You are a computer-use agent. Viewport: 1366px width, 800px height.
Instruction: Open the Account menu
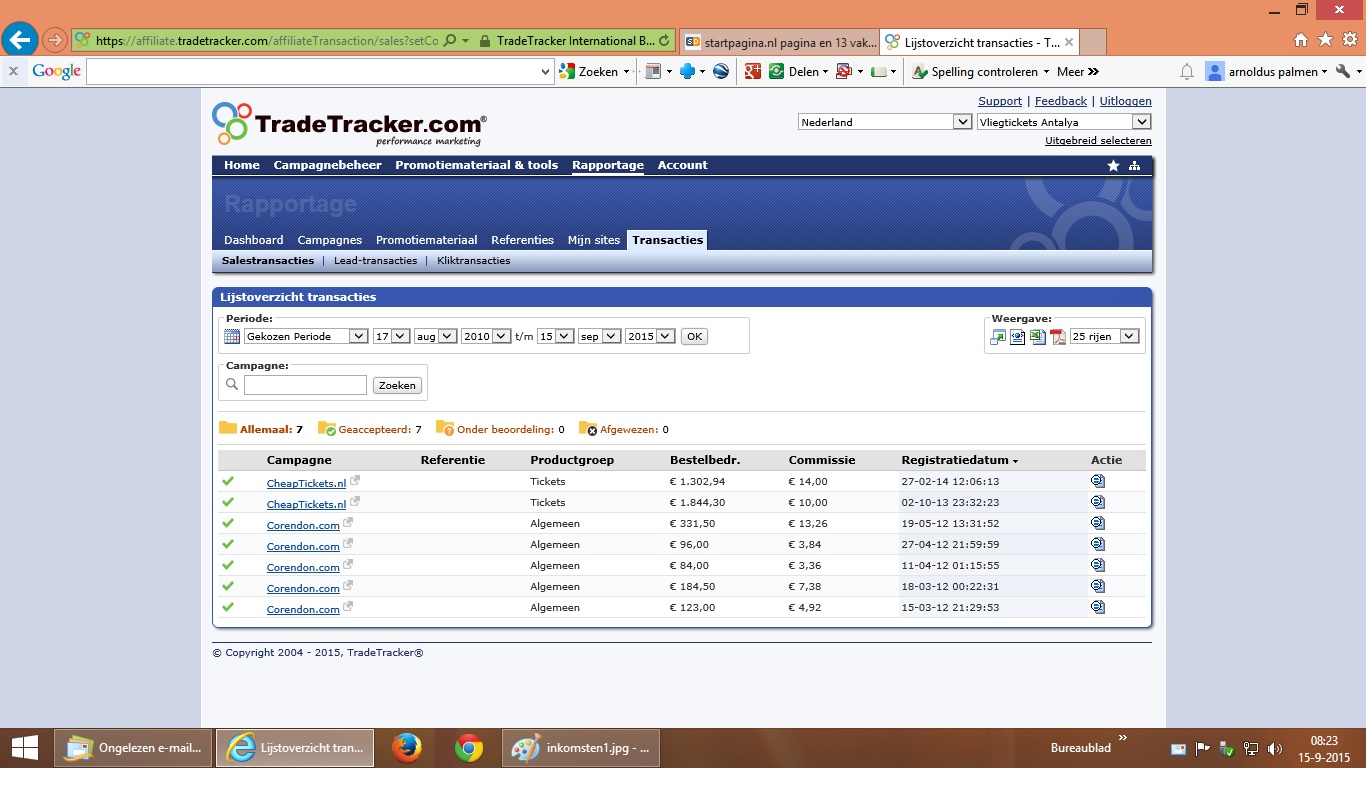point(683,165)
